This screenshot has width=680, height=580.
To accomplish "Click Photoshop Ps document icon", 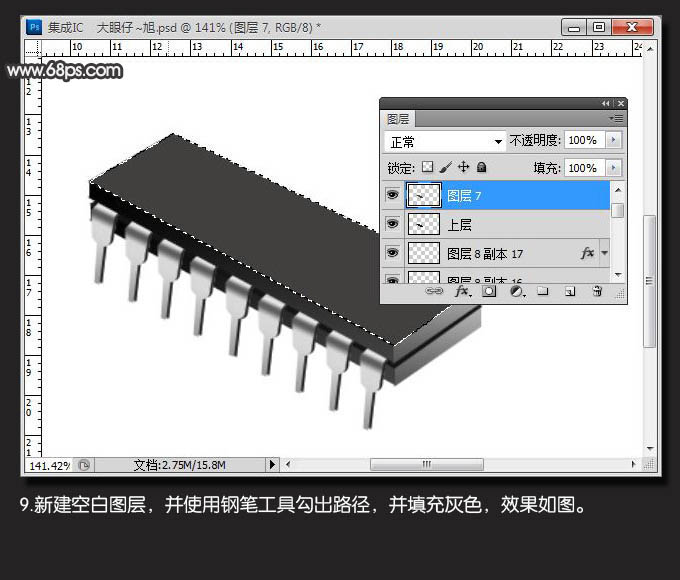I will [x=34, y=27].
